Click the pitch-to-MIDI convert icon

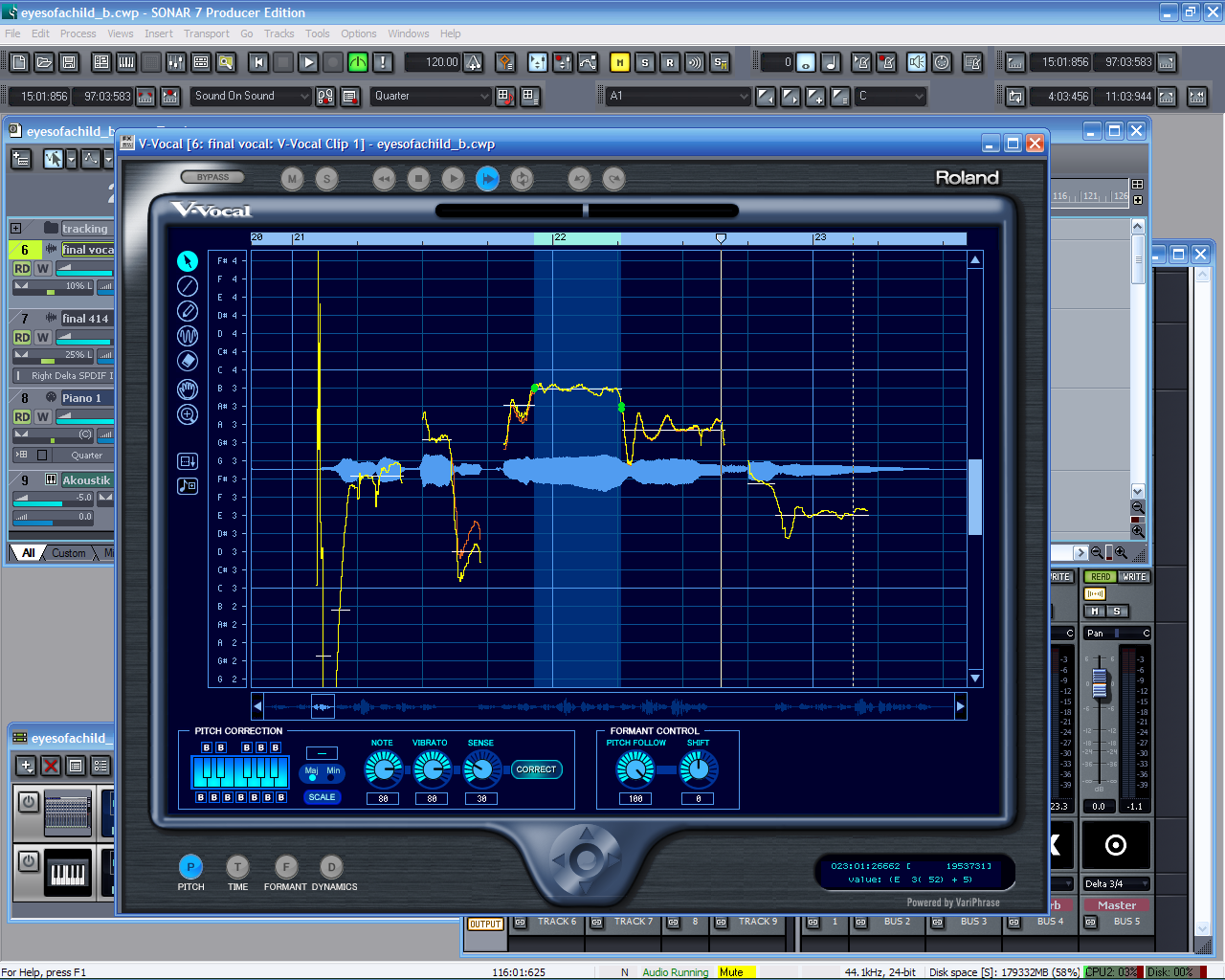[x=188, y=486]
